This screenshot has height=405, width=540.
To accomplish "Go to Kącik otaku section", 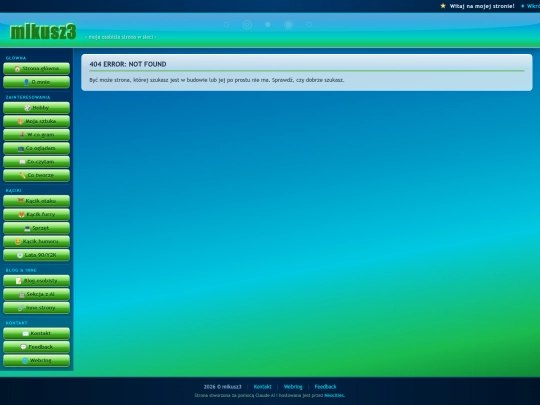I will (37, 201).
